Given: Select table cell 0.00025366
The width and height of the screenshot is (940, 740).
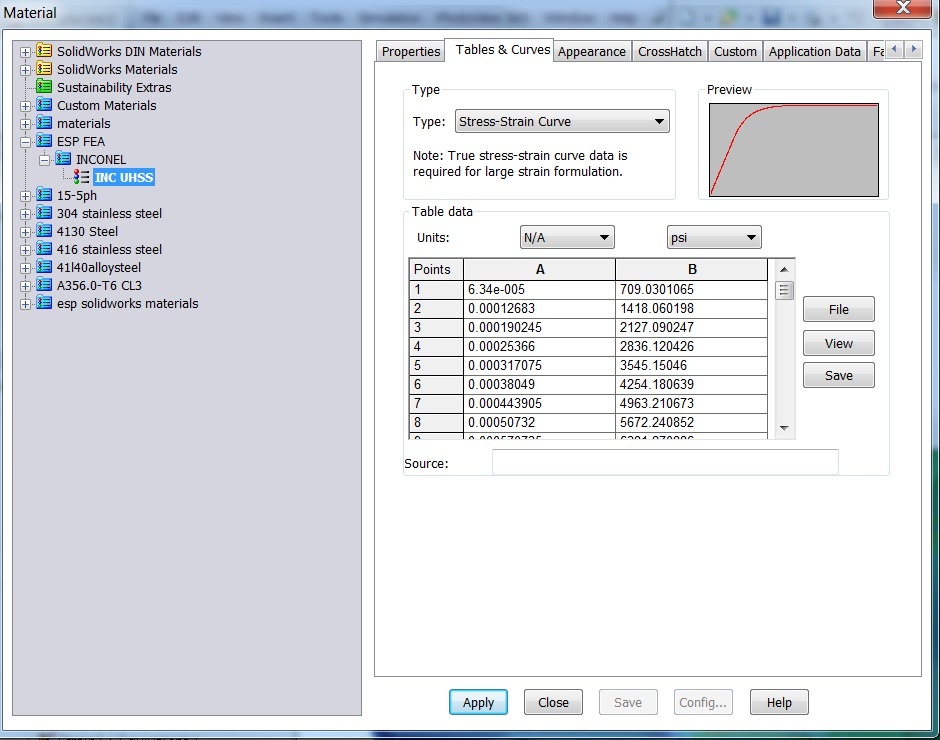Looking at the screenshot, I should coord(539,346).
